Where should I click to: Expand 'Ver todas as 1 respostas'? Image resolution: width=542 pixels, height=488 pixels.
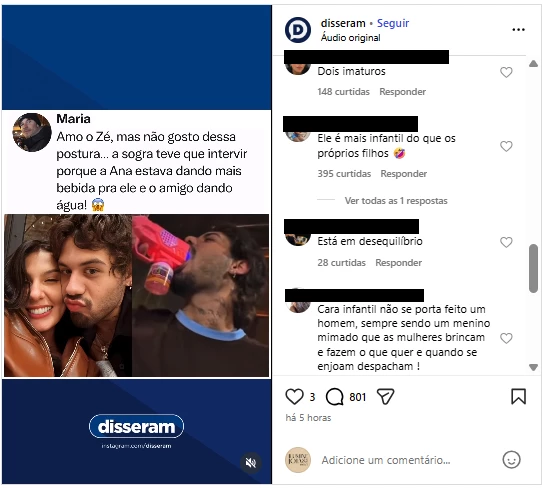(396, 201)
